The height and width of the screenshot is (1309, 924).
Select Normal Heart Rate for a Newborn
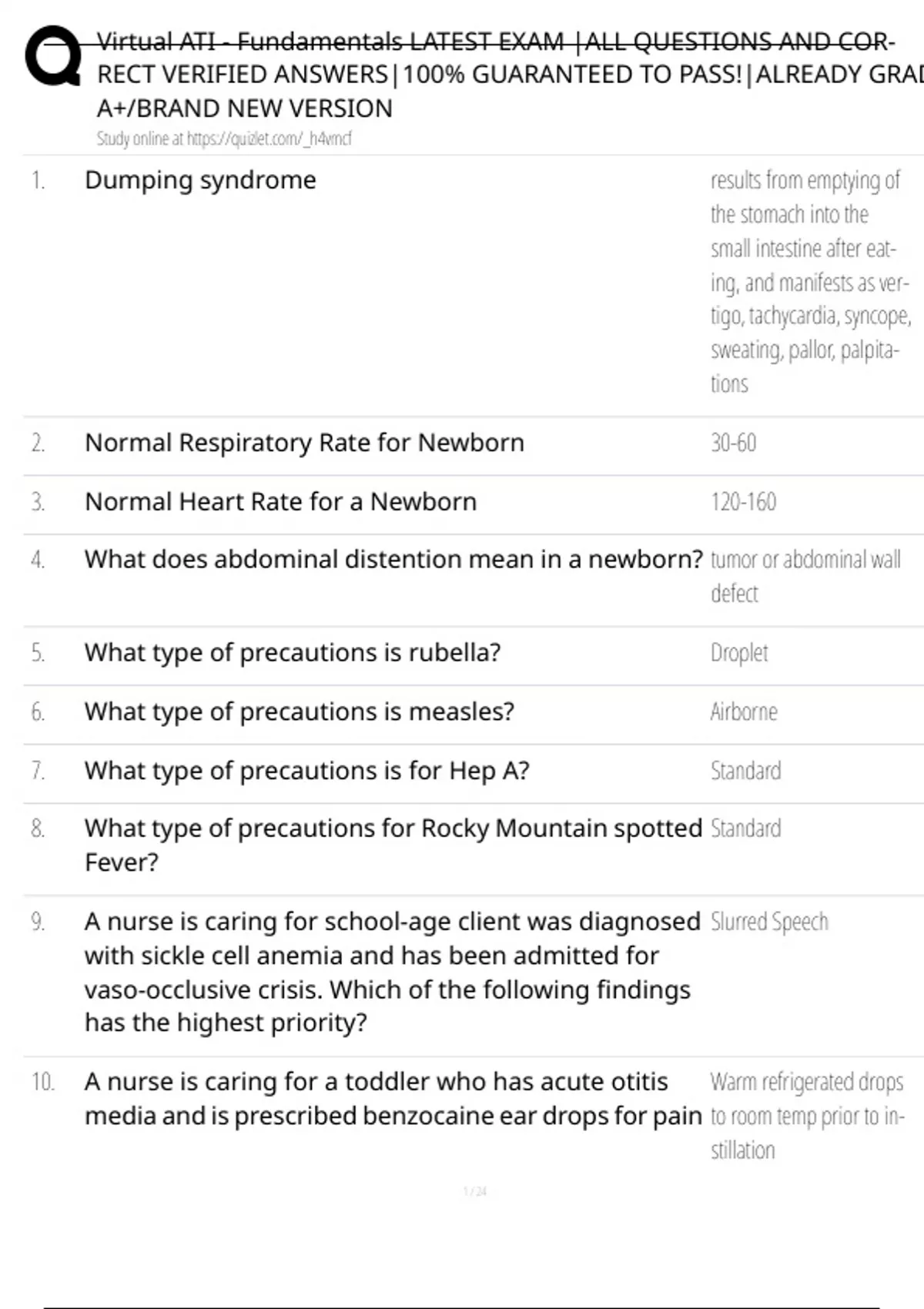[280, 502]
